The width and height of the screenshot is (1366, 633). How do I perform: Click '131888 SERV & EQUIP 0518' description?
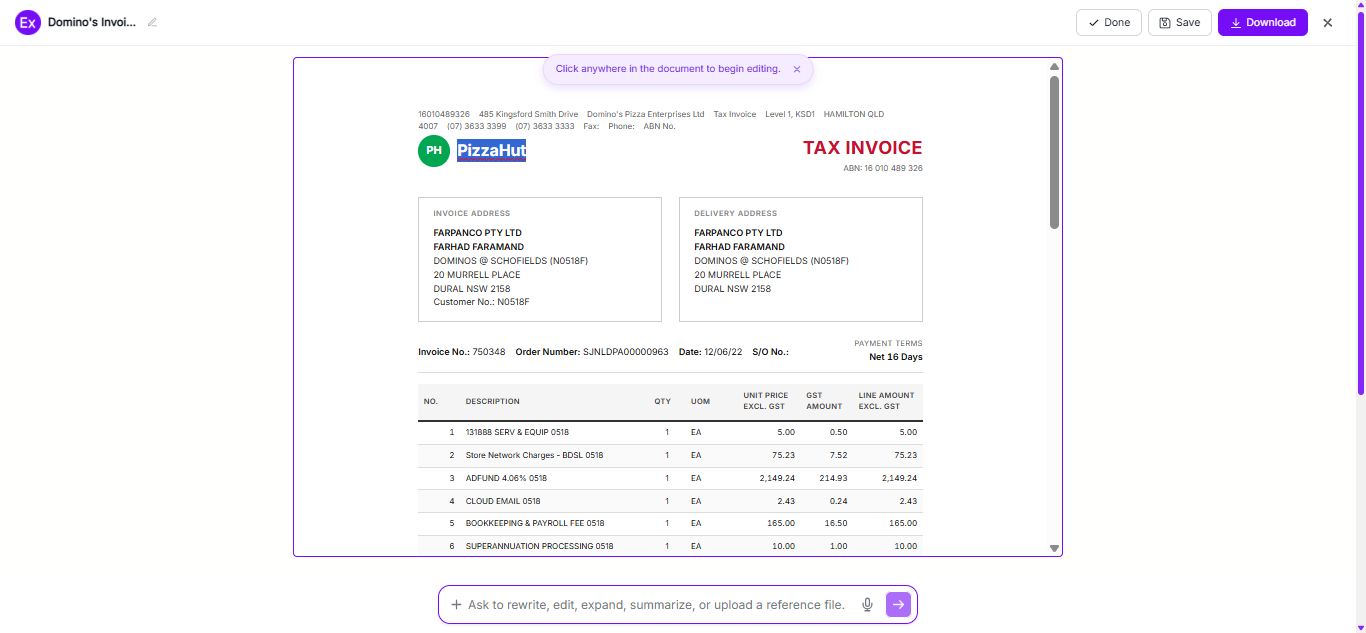tap(517, 432)
